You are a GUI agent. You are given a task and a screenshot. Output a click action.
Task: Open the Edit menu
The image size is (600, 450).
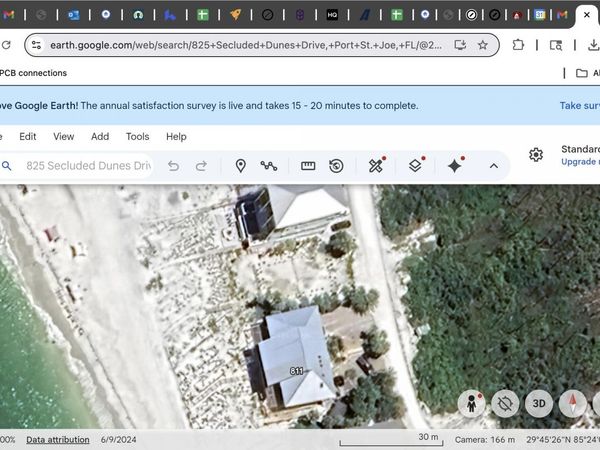[x=28, y=137]
